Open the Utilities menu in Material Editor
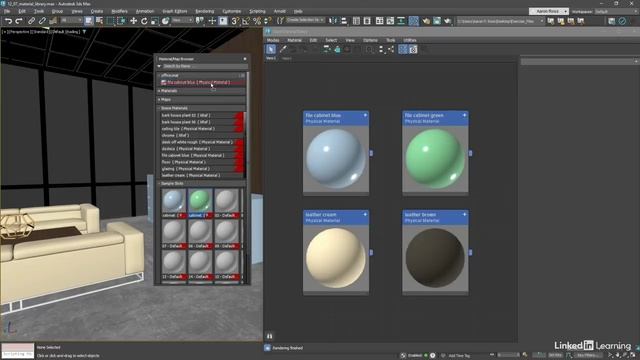Image resolution: width=640 pixels, height=360 pixels. pos(409,40)
